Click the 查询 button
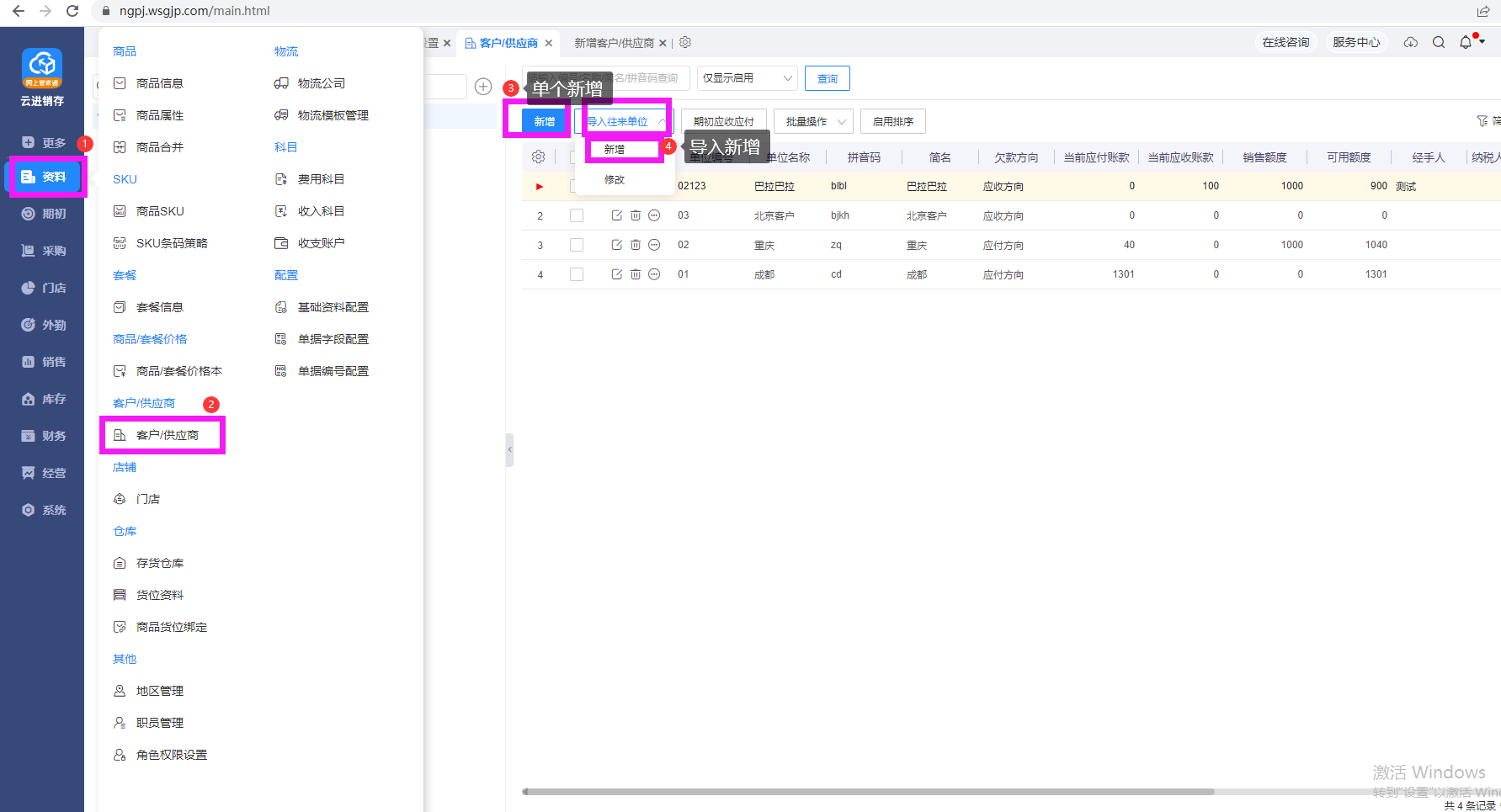 tap(827, 78)
